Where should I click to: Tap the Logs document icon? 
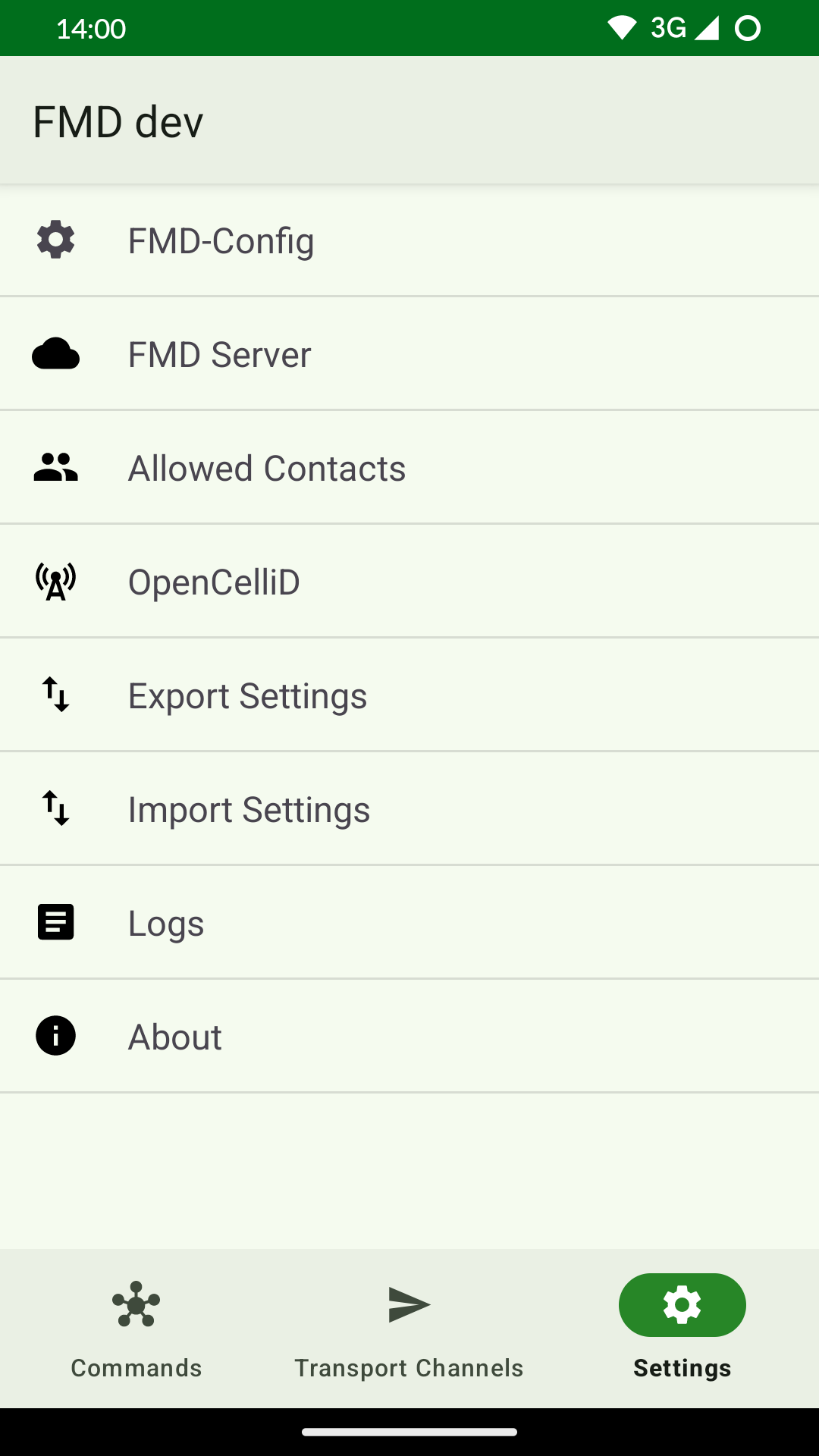pos(56,922)
